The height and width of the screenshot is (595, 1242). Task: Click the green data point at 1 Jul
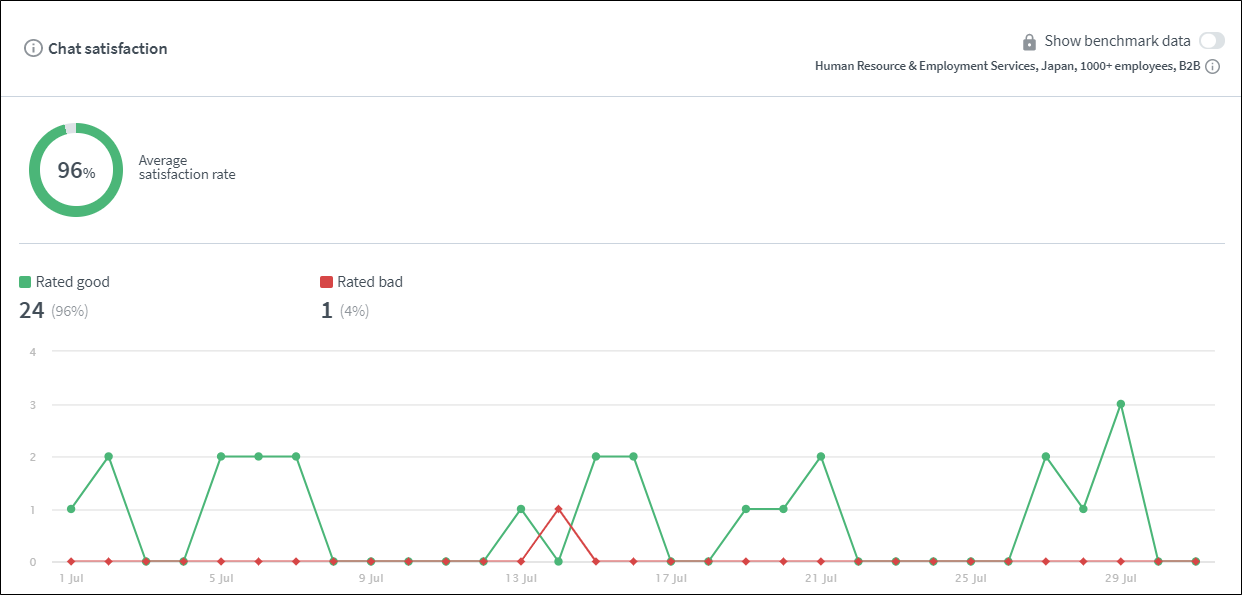(x=71, y=509)
